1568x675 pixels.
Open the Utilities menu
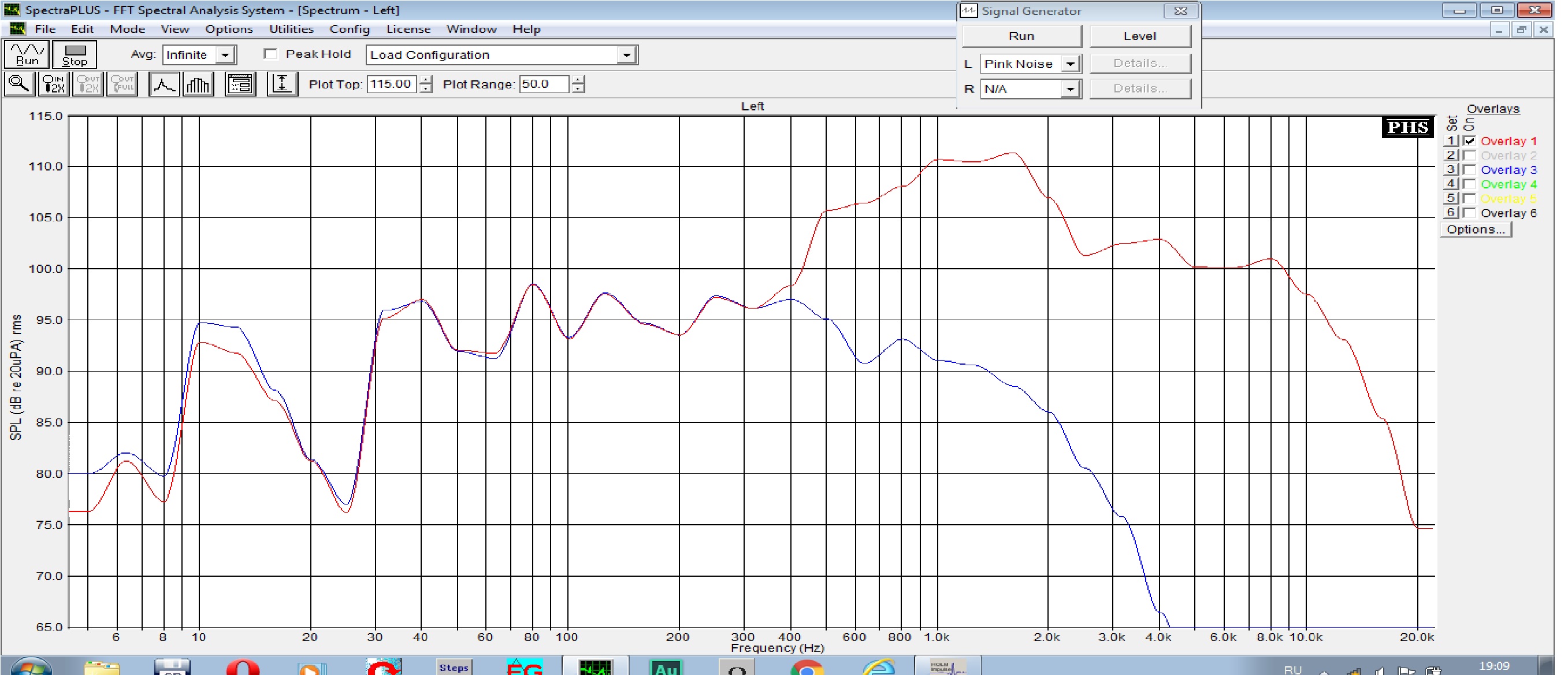[291, 29]
